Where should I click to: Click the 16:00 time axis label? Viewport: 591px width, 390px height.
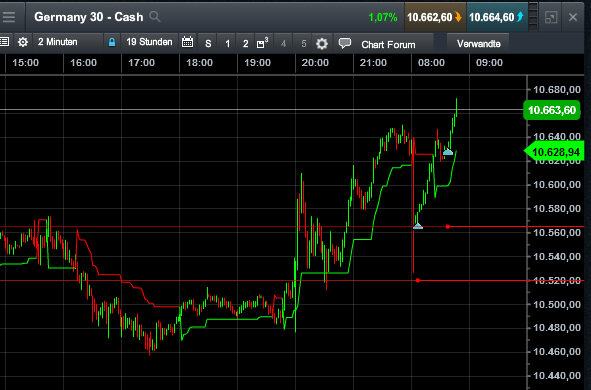coord(83,63)
